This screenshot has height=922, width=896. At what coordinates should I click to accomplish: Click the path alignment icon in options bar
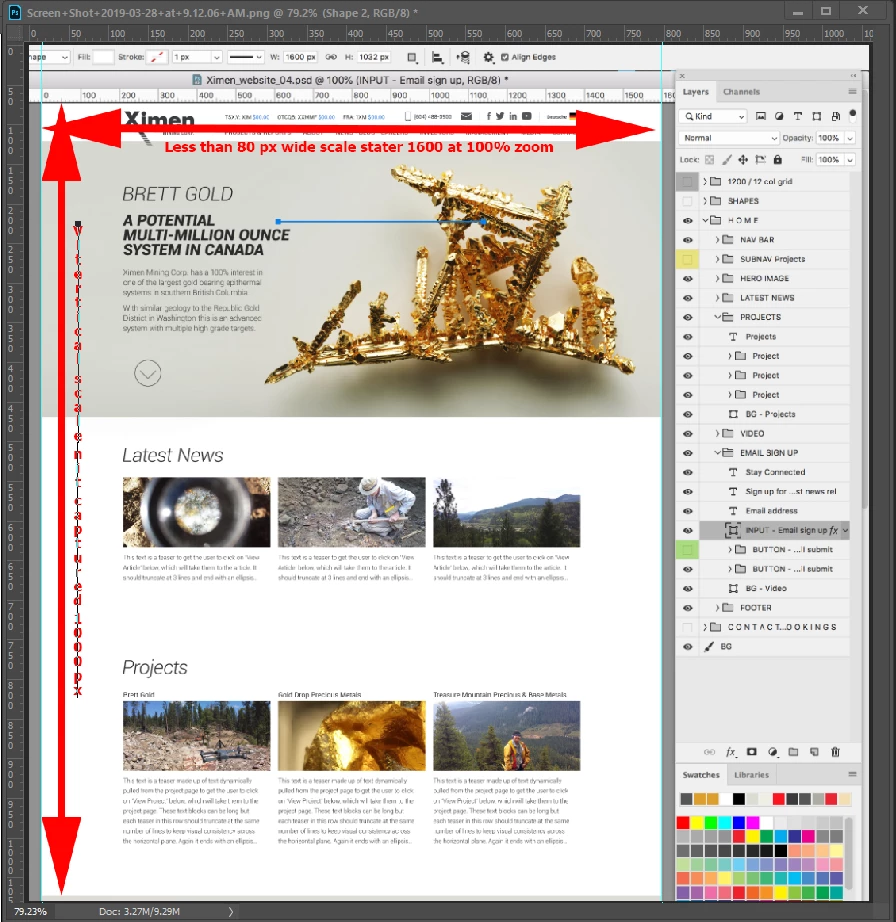pos(437,57)
